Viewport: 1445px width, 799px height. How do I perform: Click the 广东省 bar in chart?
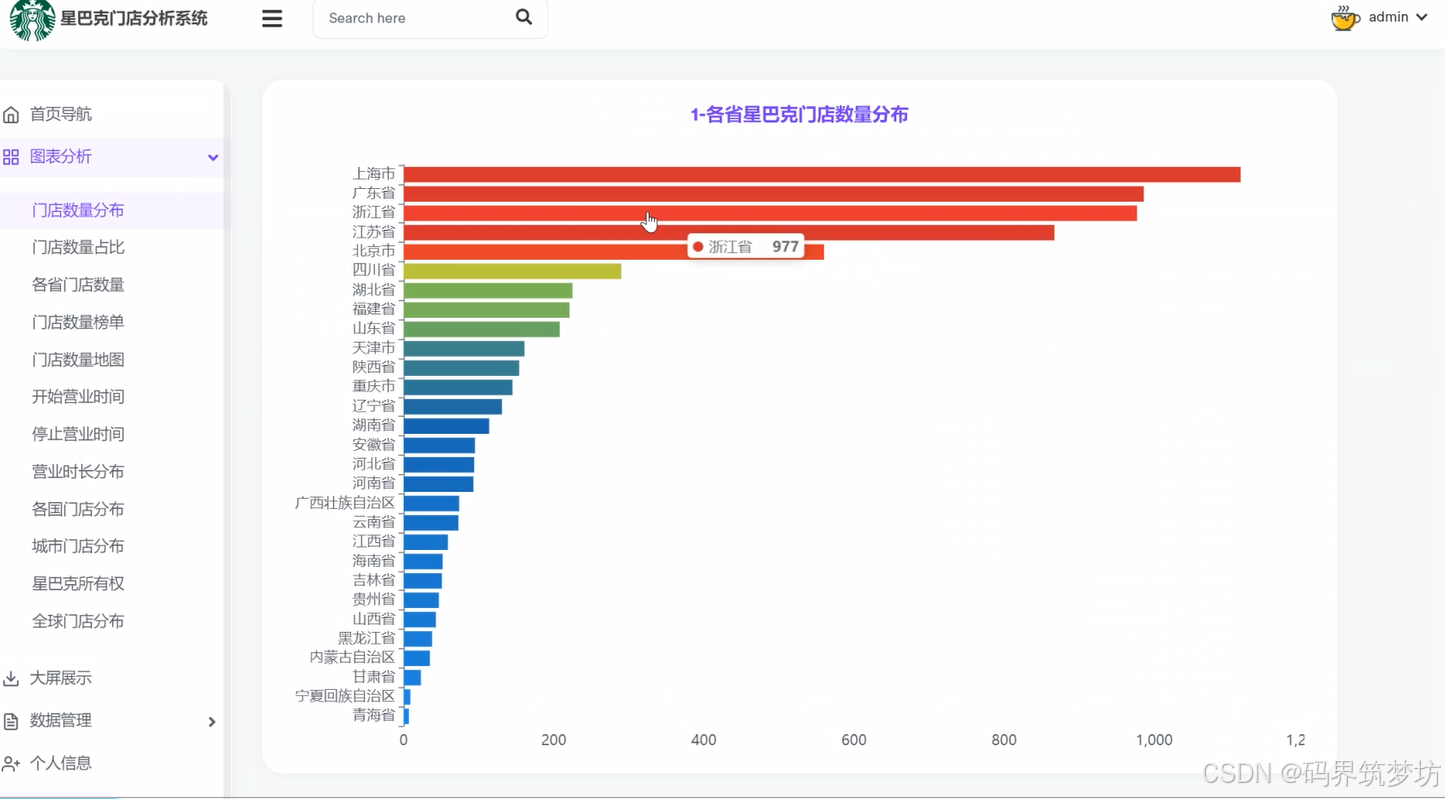point(773,193)
